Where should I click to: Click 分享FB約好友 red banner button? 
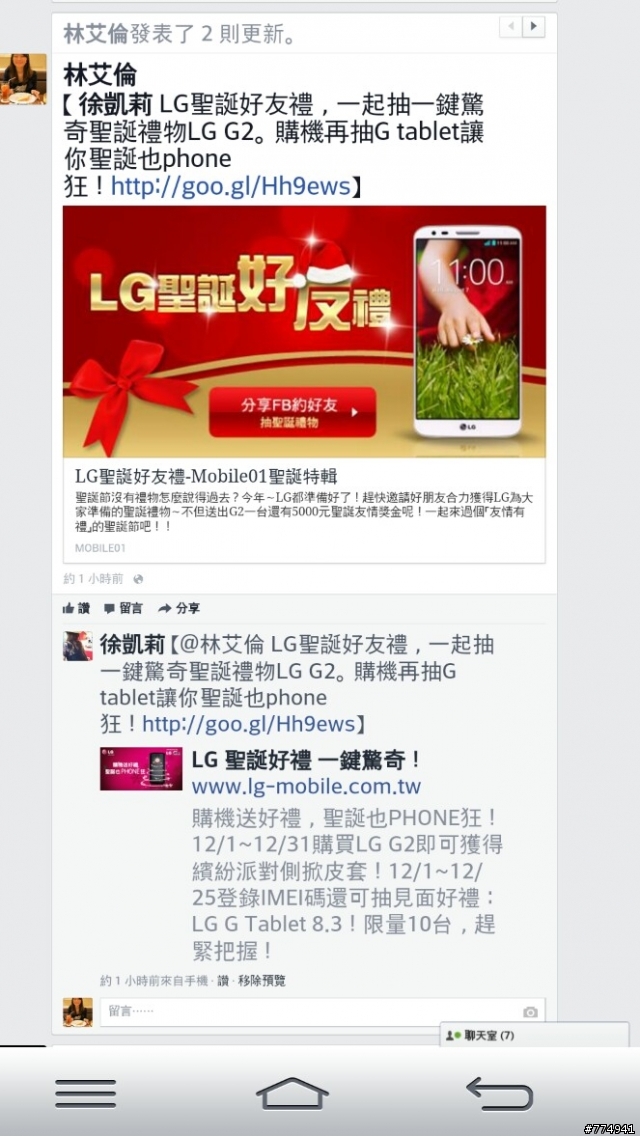[x=292, y=412]
